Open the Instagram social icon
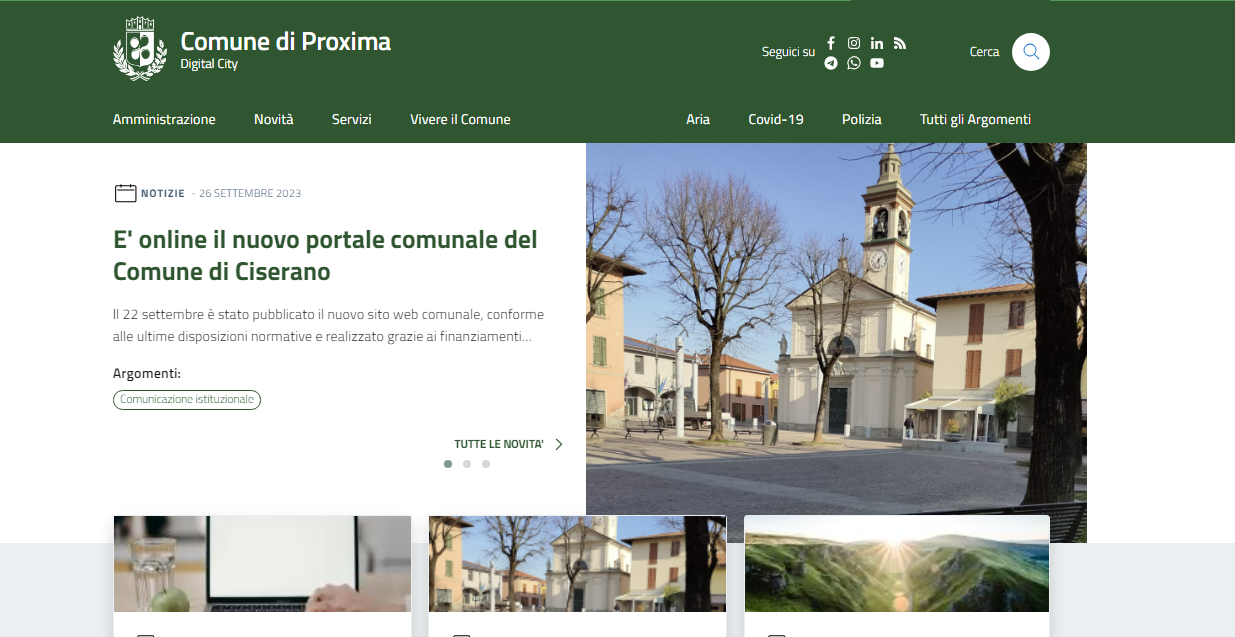This screenshot has height=637, width=1235. click(854, 43)
